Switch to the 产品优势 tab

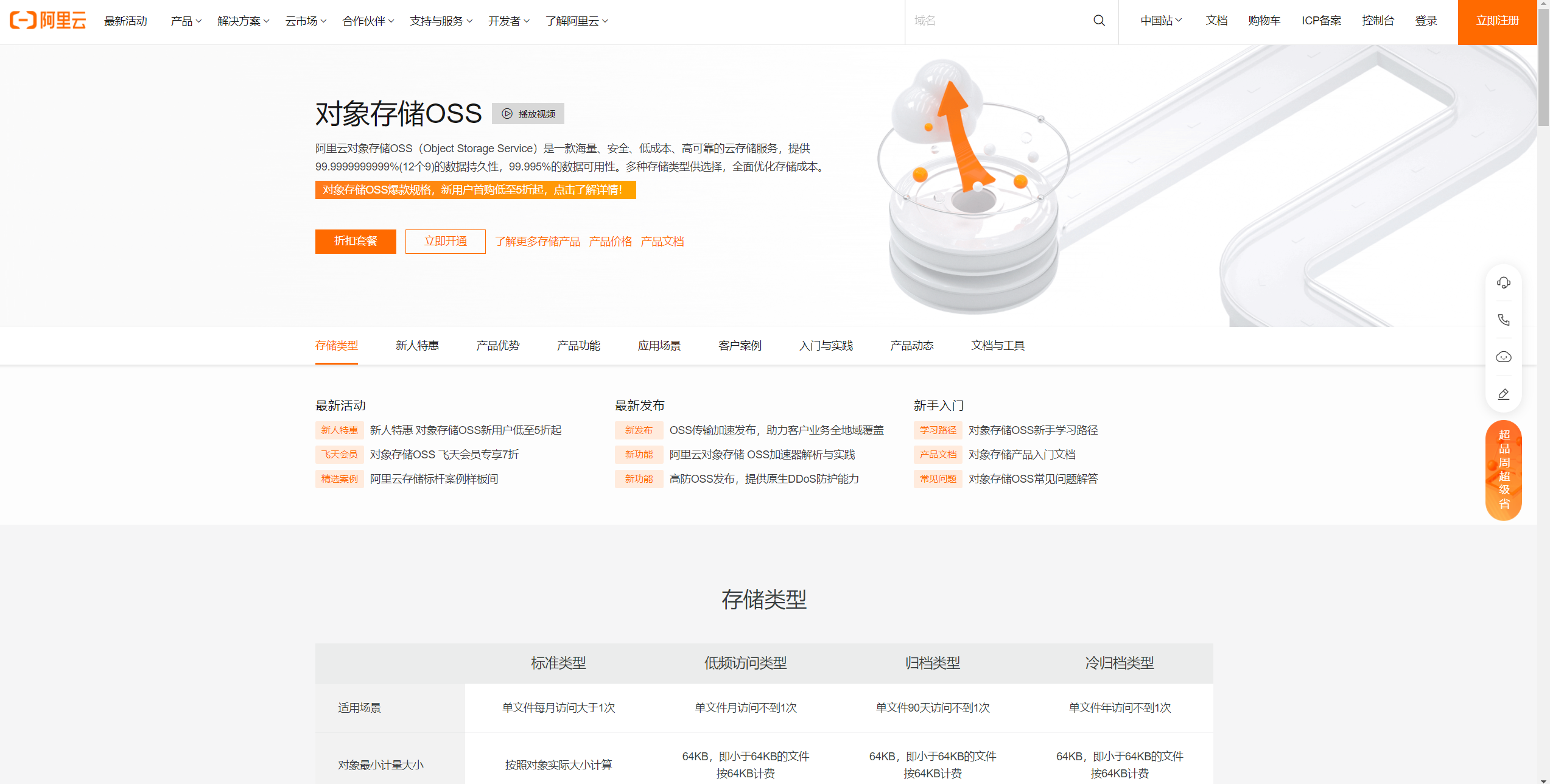[x=497, y=346]
